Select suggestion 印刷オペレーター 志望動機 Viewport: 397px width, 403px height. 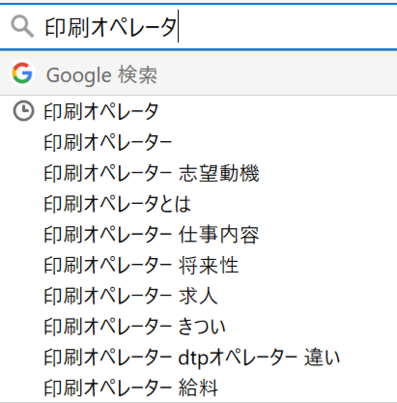pyautogui.click(x=198, y=173)
